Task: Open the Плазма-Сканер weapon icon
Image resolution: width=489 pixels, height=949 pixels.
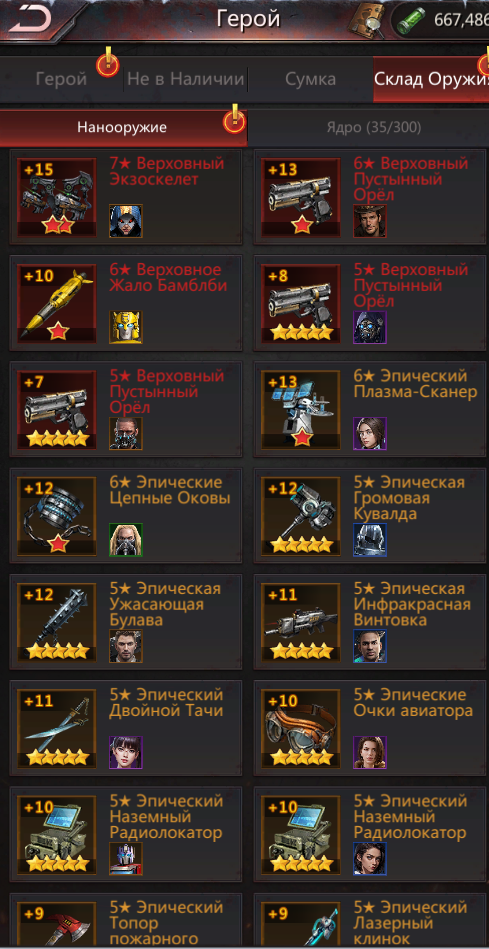Action: pyautogui.click(x=301, y=410)
